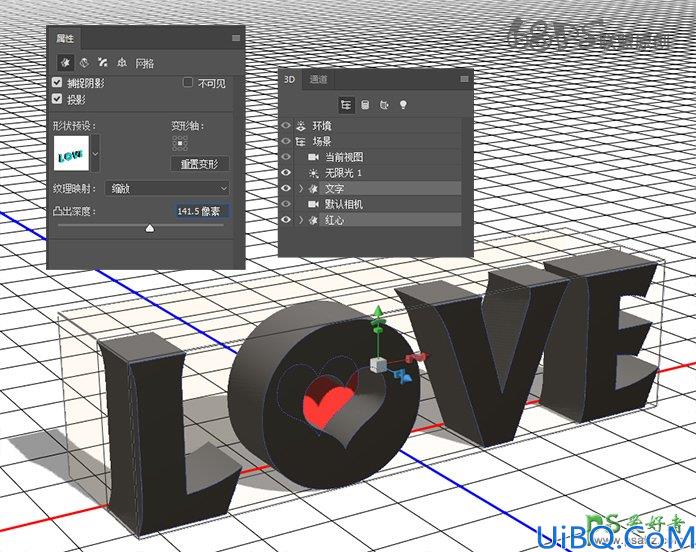The height and width of the screenshot is (552, 696).
Task: Select the 无限光 1 row
Action: coord(371,173)
